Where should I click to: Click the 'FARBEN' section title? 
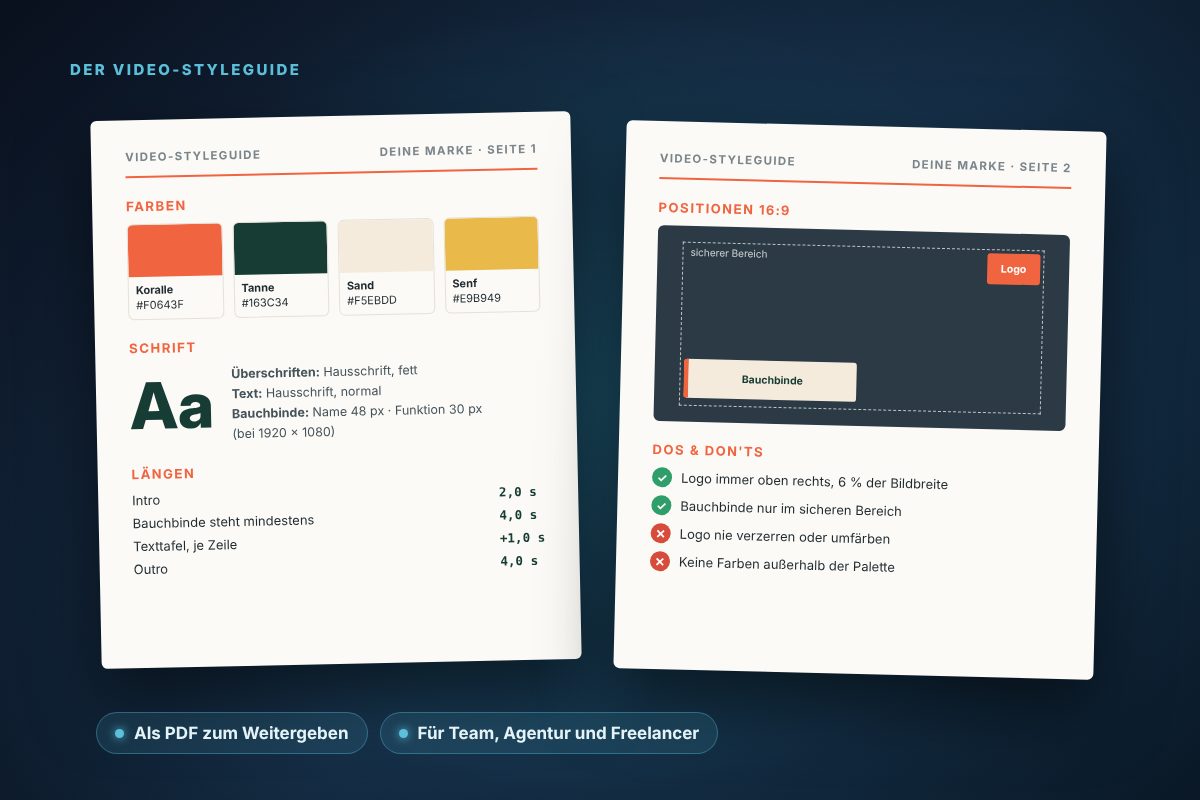pyautogui.click(x=156, y=206)
